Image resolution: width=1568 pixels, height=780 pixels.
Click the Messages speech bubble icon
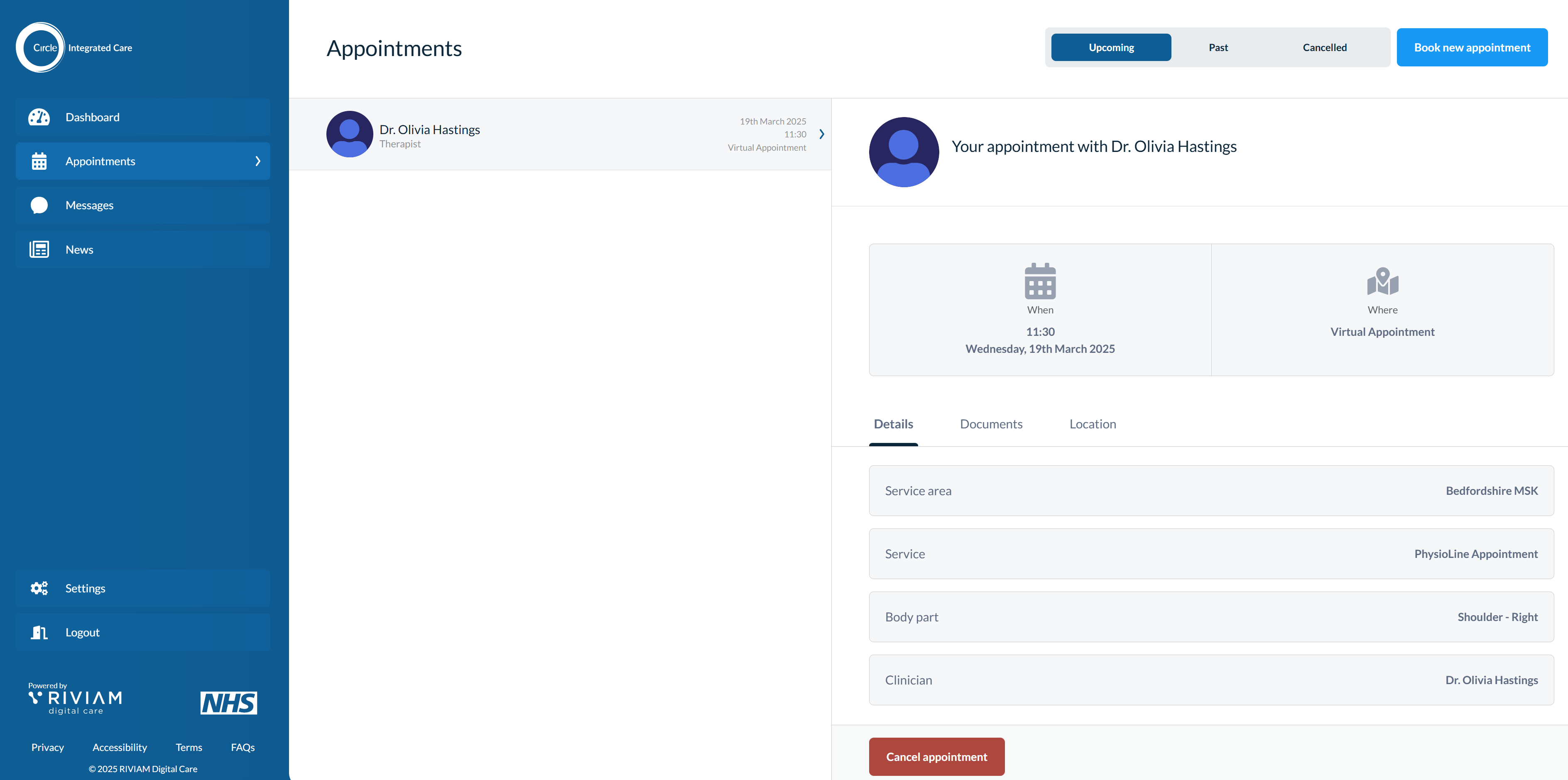point(39,205)
